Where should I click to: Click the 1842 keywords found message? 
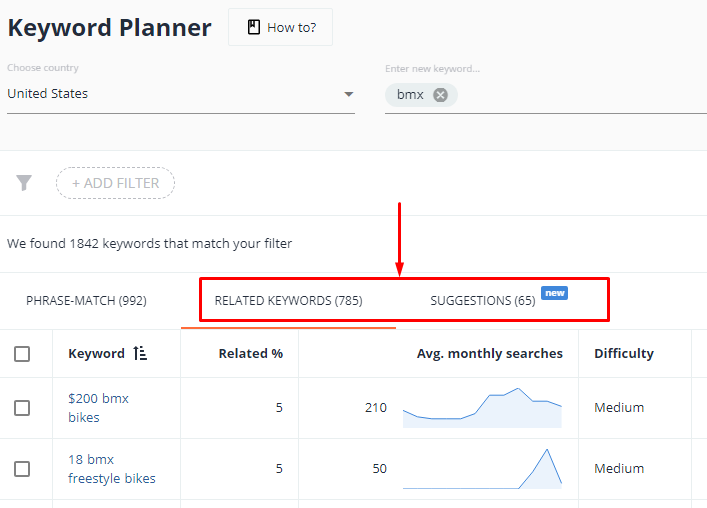click(150, 243)
